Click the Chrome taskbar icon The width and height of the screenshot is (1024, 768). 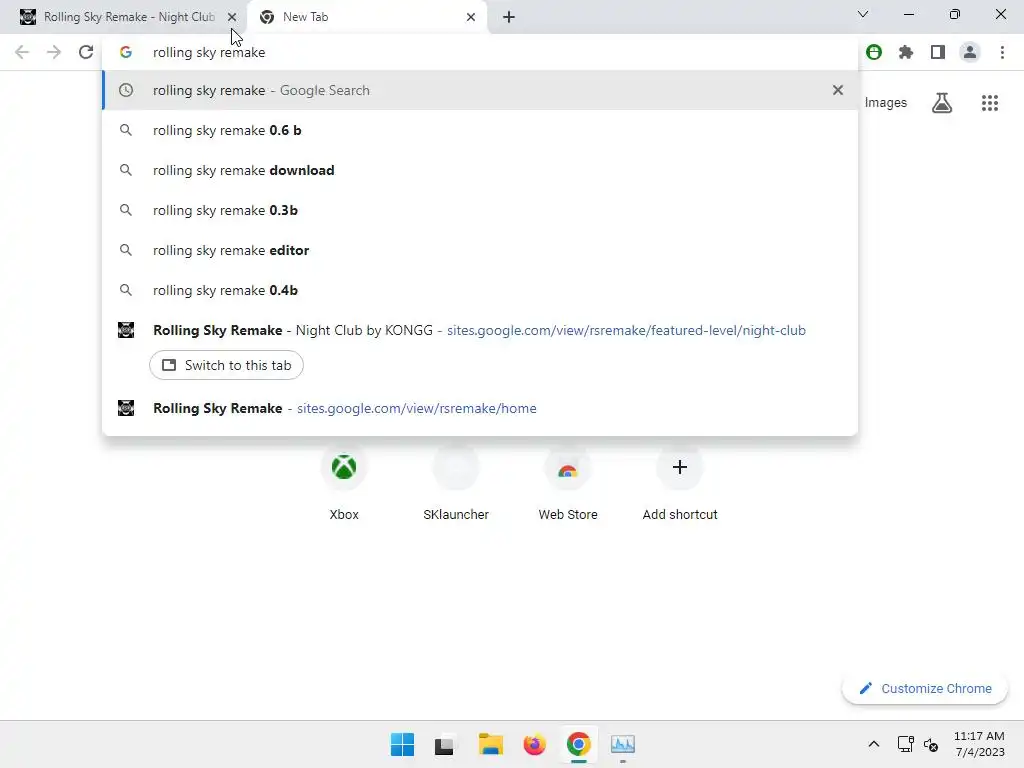(579, 744)
